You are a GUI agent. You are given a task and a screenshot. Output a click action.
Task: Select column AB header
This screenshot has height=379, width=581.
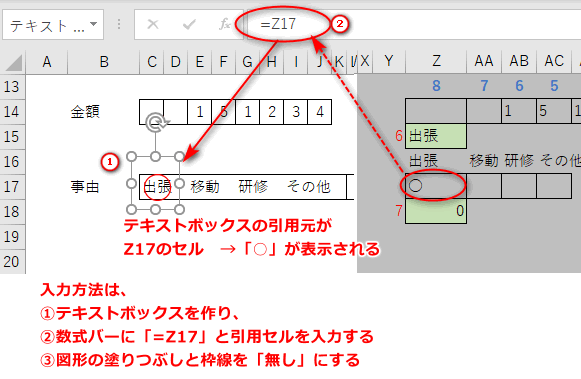(519, 61)
